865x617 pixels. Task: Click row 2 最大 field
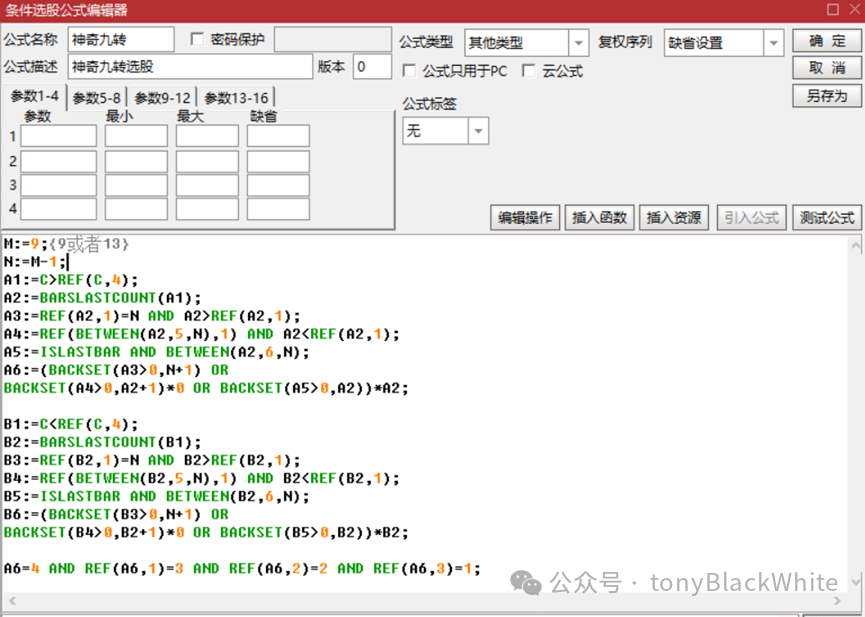click(x=207, y=162)
